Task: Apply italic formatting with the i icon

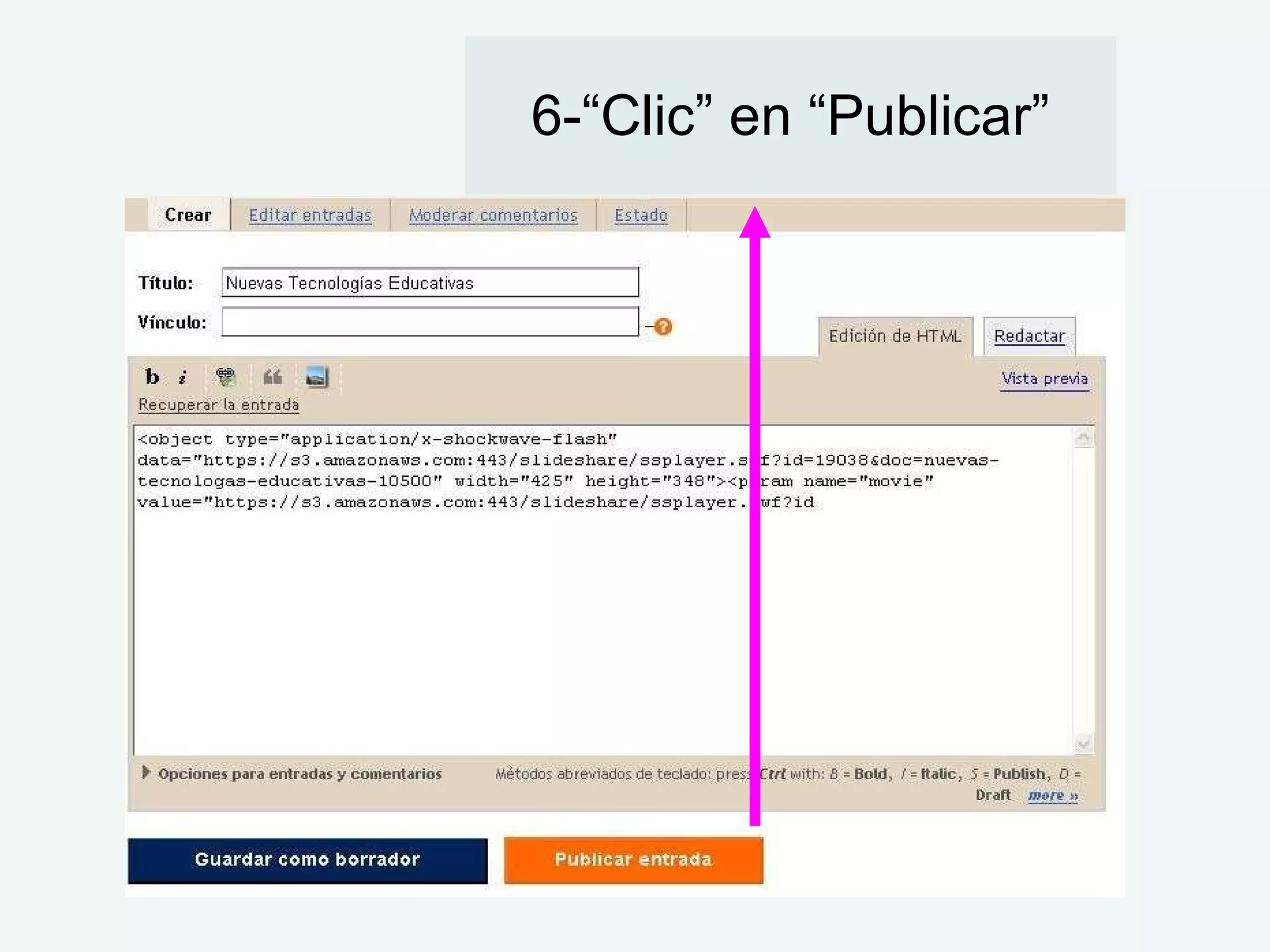Action: (183, 377)
